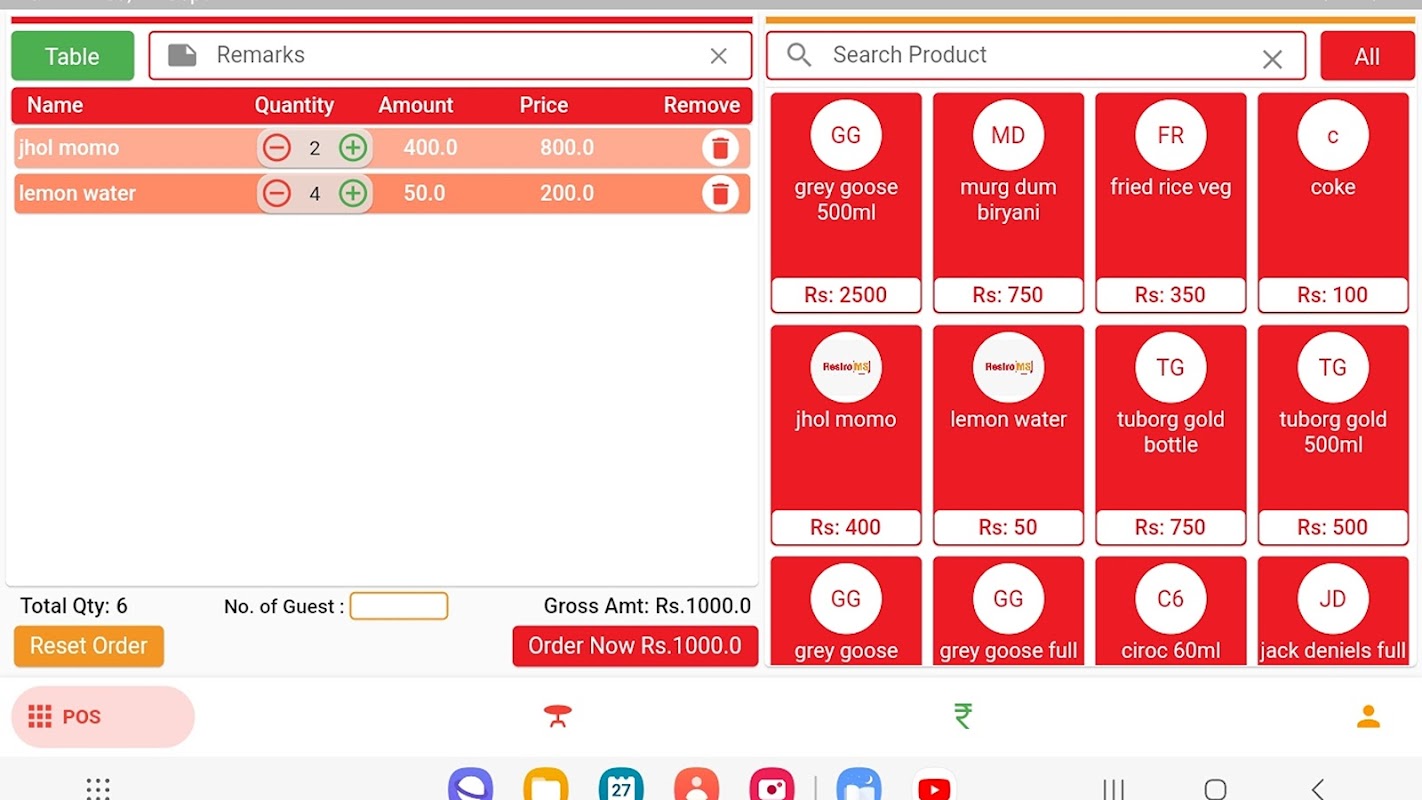Click the Quantity column header

click(294, 105)
